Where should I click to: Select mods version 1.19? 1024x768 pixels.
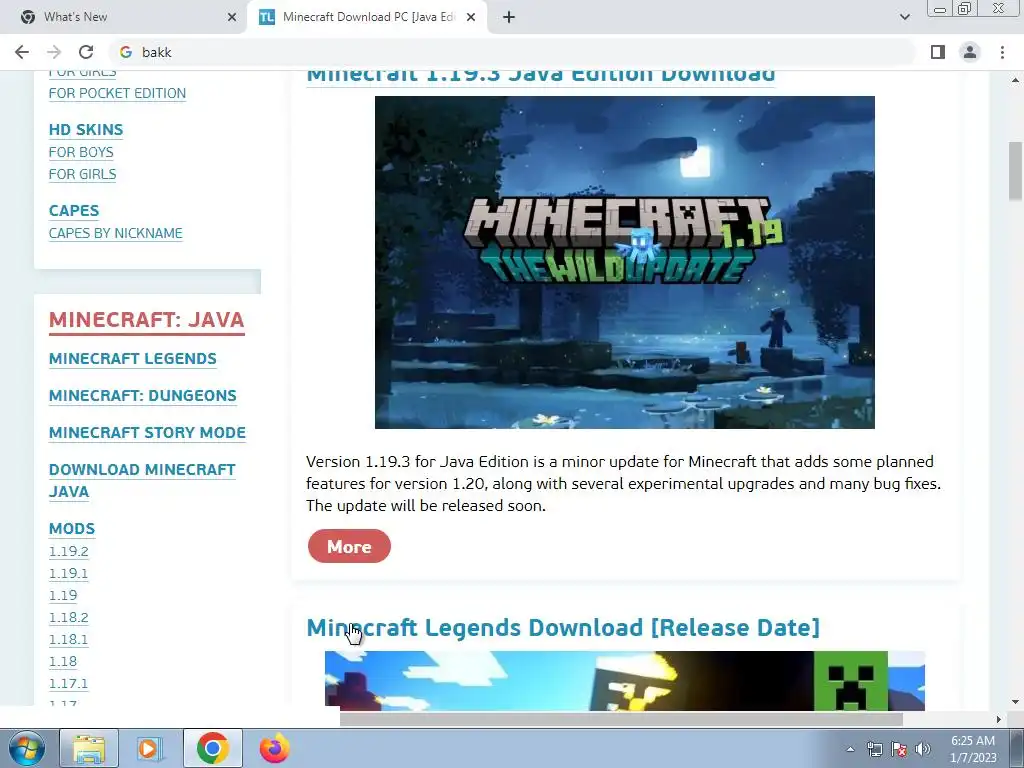[63, 596]
